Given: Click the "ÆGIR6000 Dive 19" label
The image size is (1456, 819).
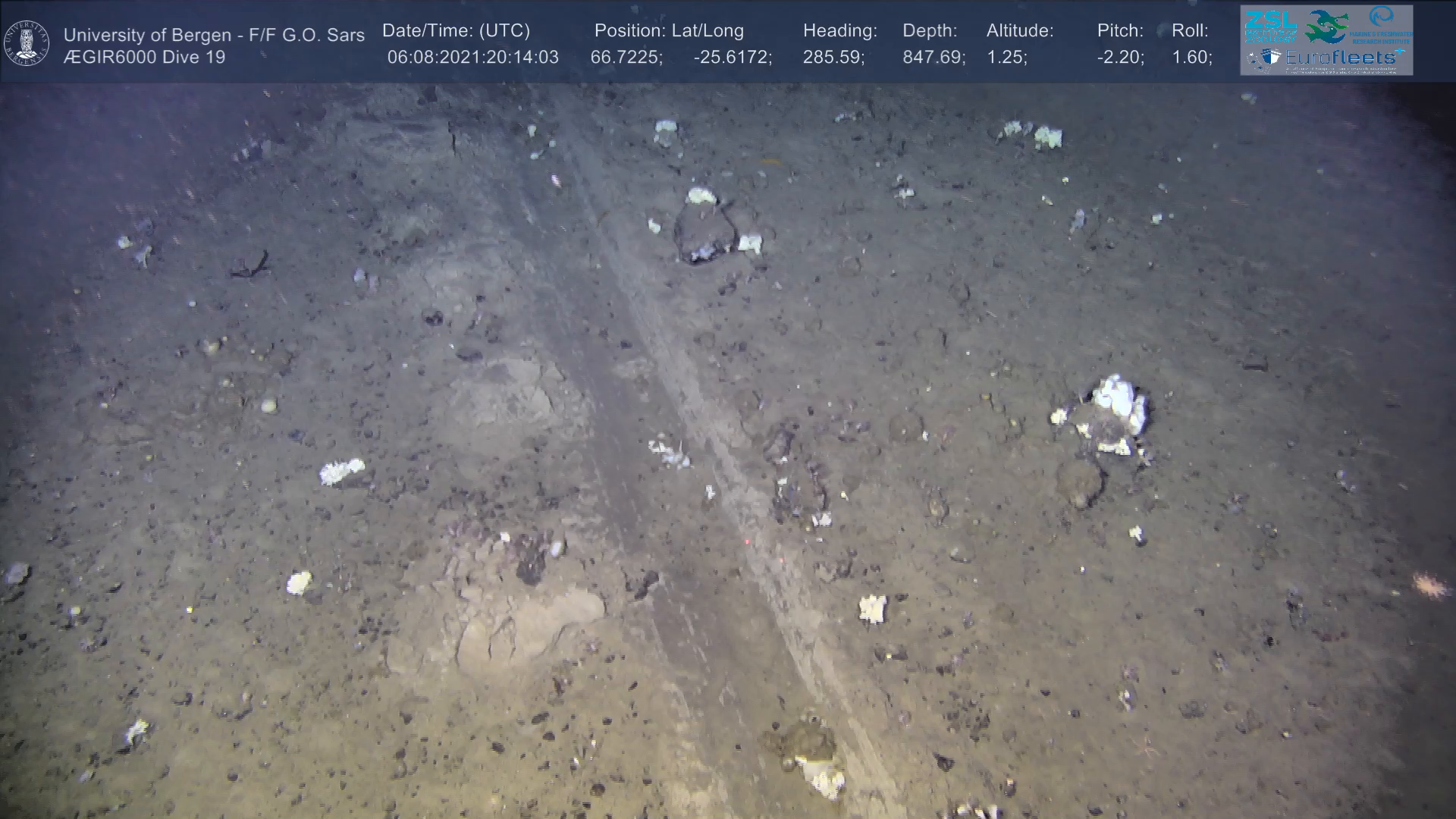Looking at the screenshot, I should pos(144,58).
